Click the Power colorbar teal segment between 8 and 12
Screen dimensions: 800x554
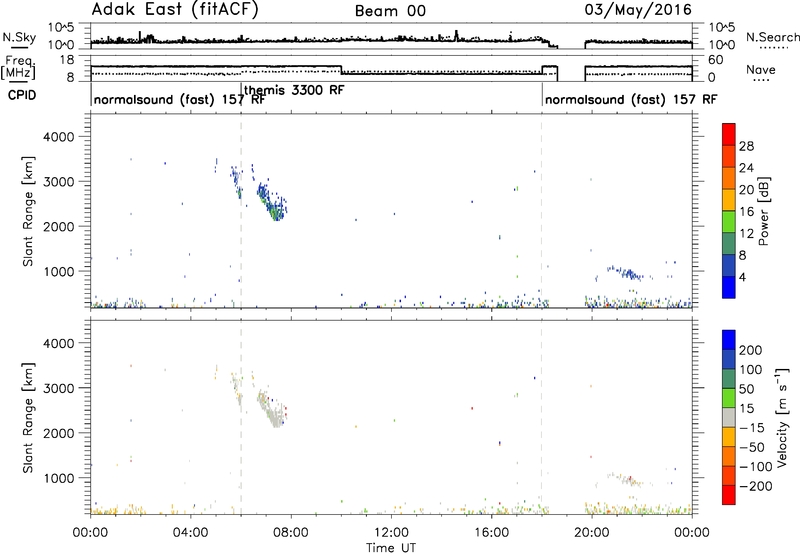click(729, 244)
